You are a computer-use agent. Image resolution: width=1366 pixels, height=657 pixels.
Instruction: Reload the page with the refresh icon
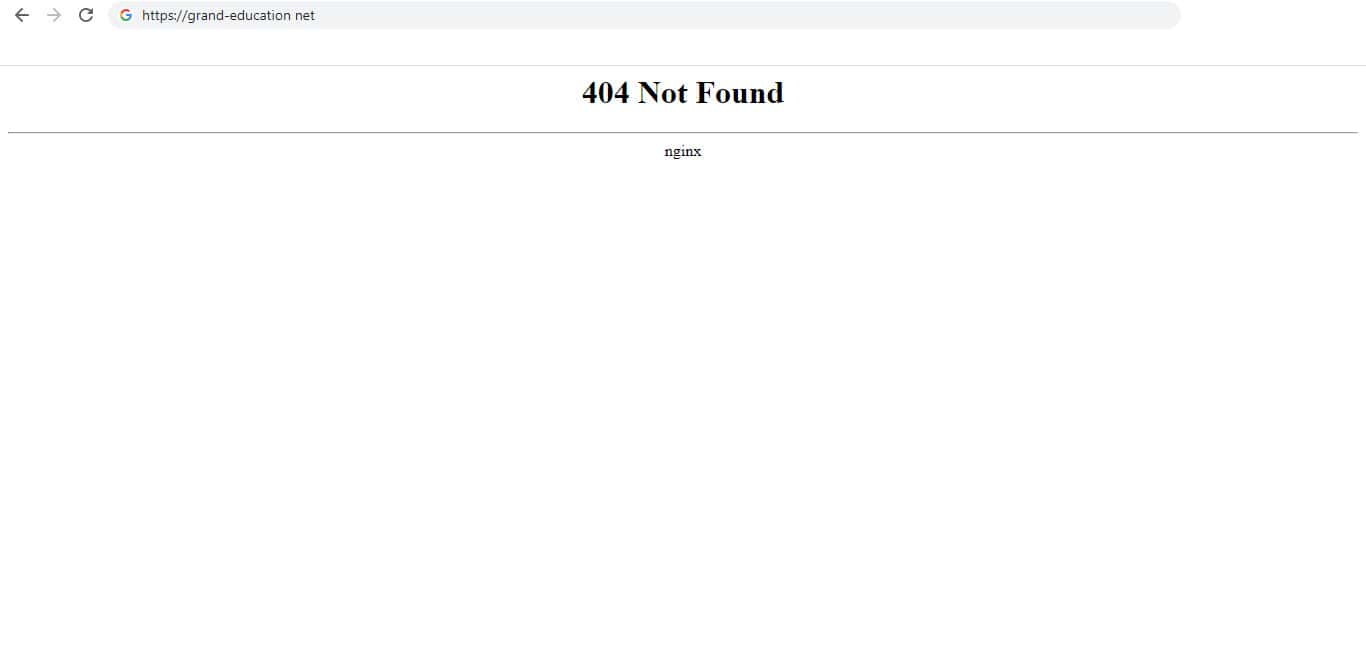tap(86, 15)
